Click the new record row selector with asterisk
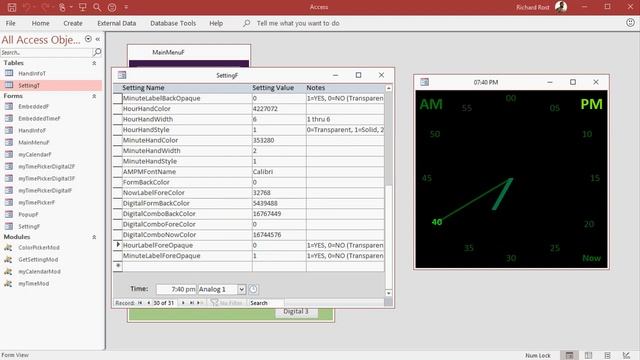 pos(118,266)
